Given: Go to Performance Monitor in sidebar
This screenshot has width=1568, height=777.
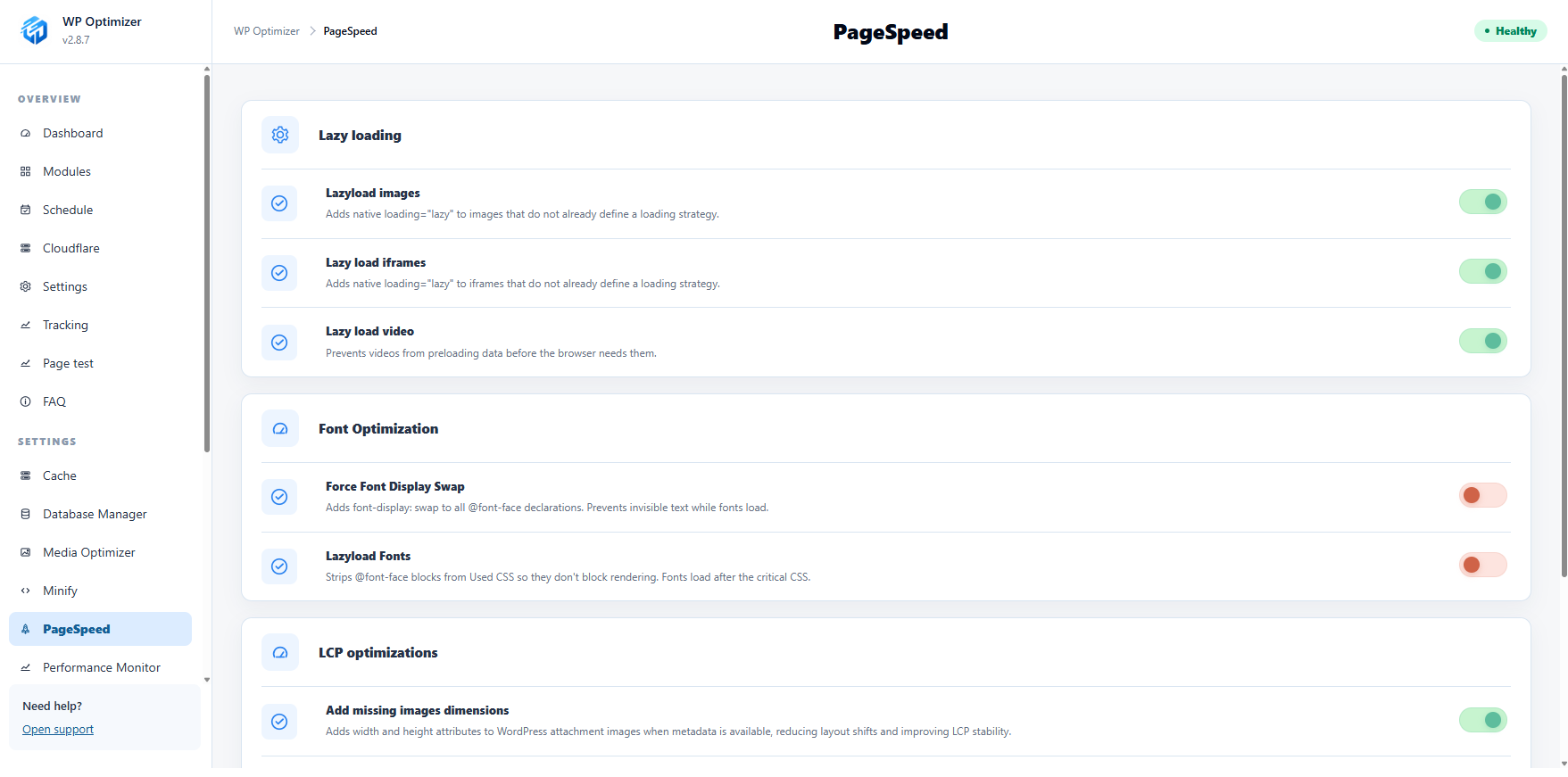Looking at the screenshot, I should coord(100,667).
